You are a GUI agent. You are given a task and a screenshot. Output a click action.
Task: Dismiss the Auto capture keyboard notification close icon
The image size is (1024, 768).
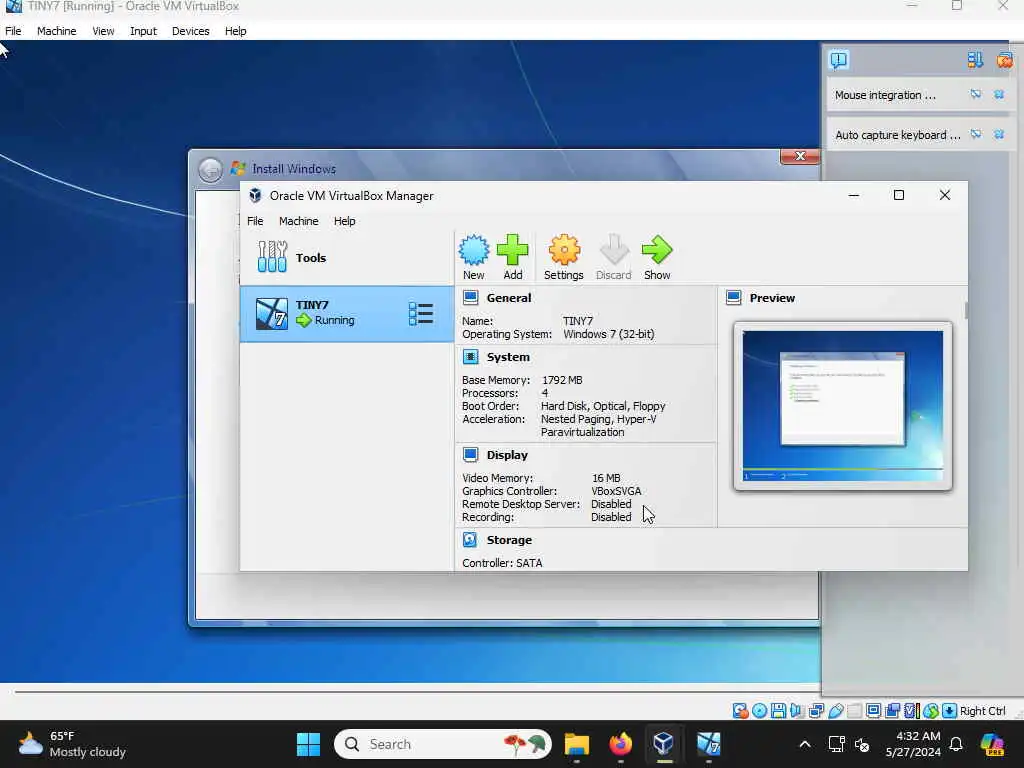(x=999, y=135)
